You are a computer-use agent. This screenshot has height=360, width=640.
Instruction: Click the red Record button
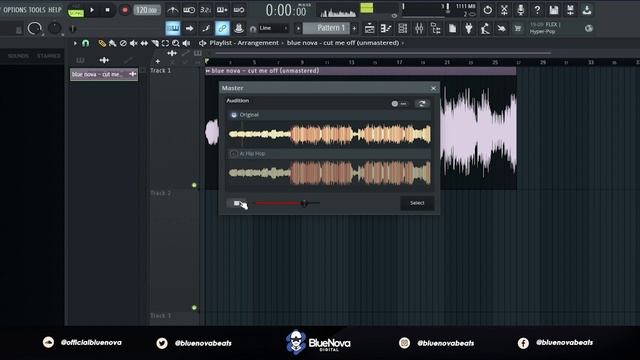[125, 10]
